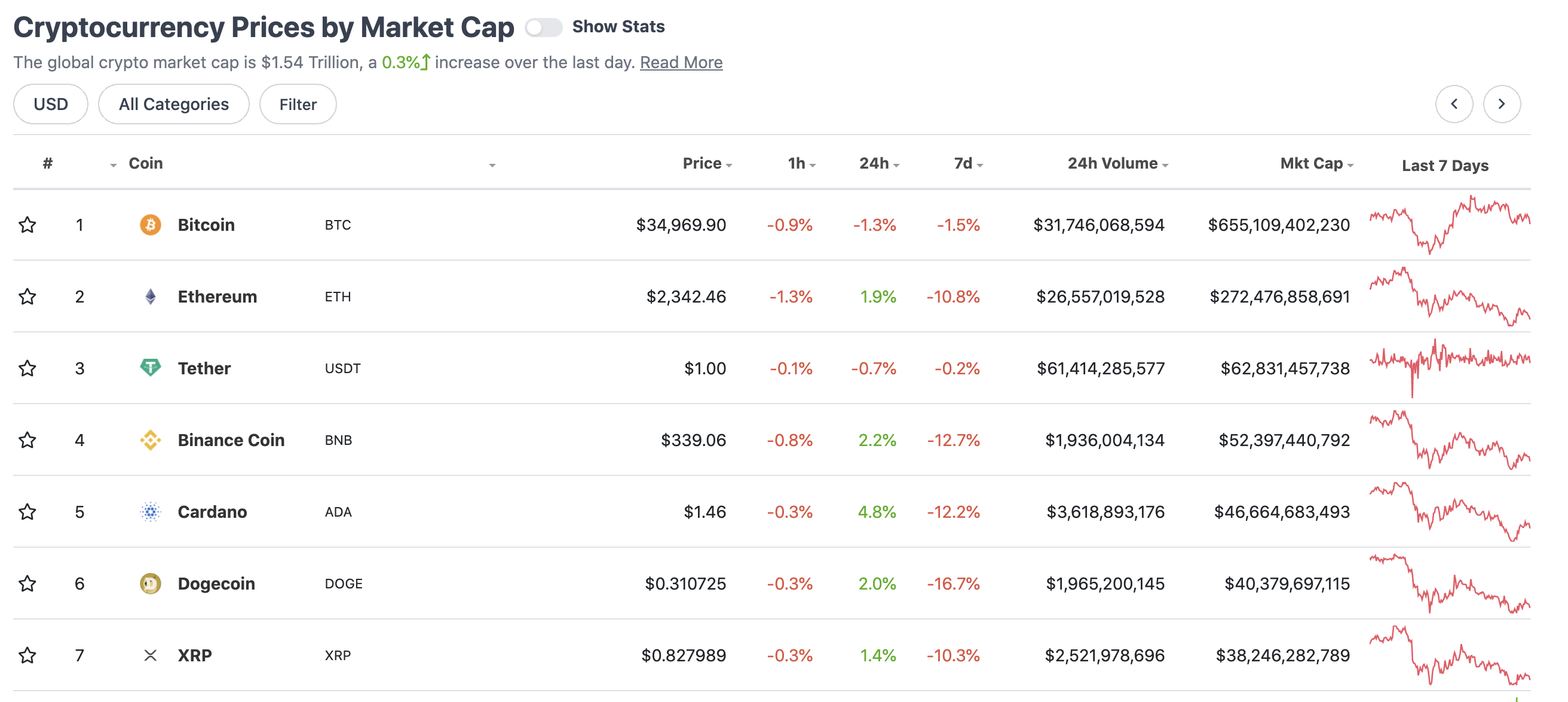Viewport: 1568px width, 702px height.
Task: Click the XRP logo icon
Action: 151,655
